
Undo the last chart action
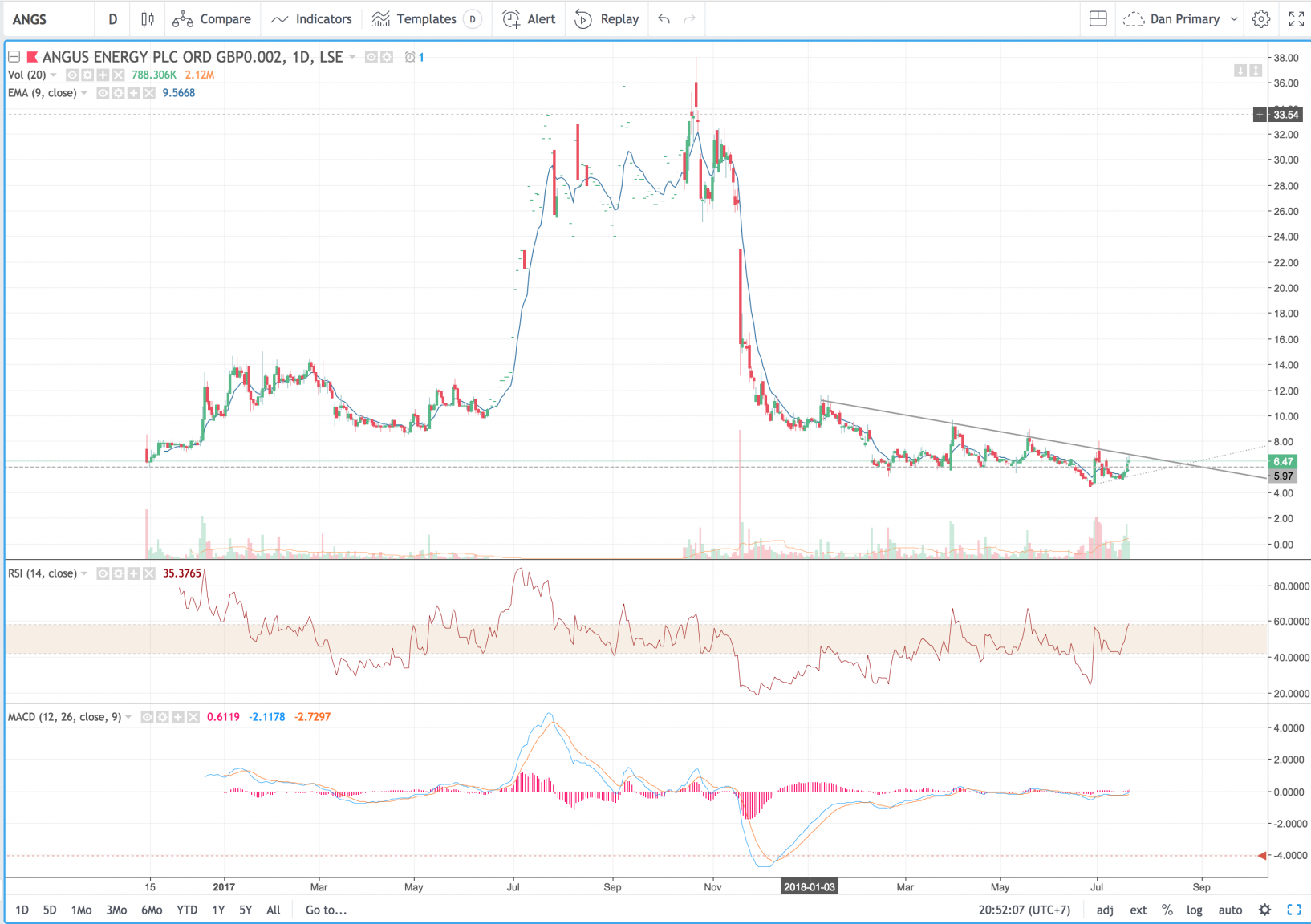pos(664,19)
